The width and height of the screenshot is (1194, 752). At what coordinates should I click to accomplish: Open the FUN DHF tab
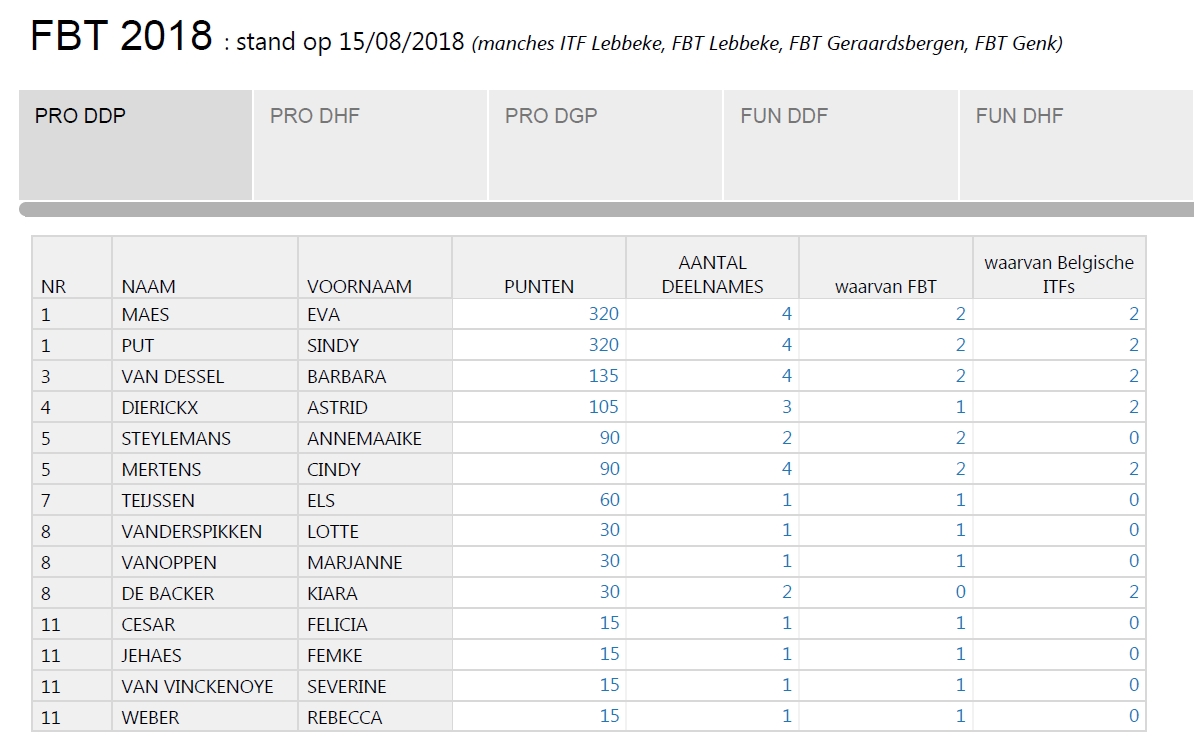(x=1077, y=145)
